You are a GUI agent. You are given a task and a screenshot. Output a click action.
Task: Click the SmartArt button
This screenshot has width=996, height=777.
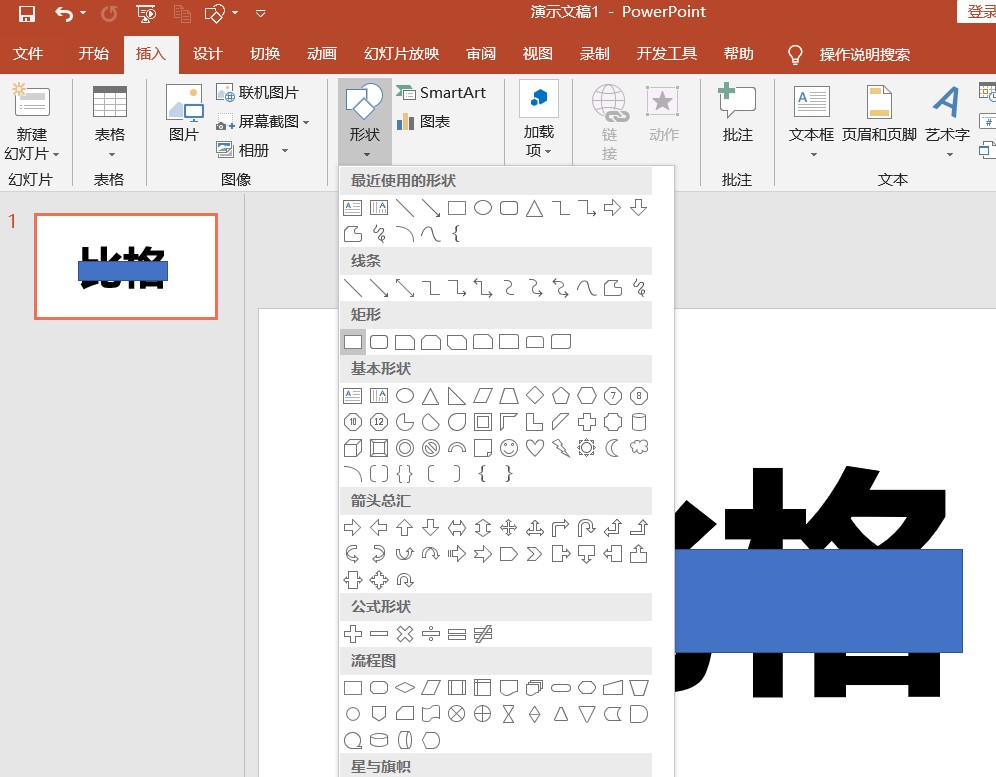(x=441, y=93)
